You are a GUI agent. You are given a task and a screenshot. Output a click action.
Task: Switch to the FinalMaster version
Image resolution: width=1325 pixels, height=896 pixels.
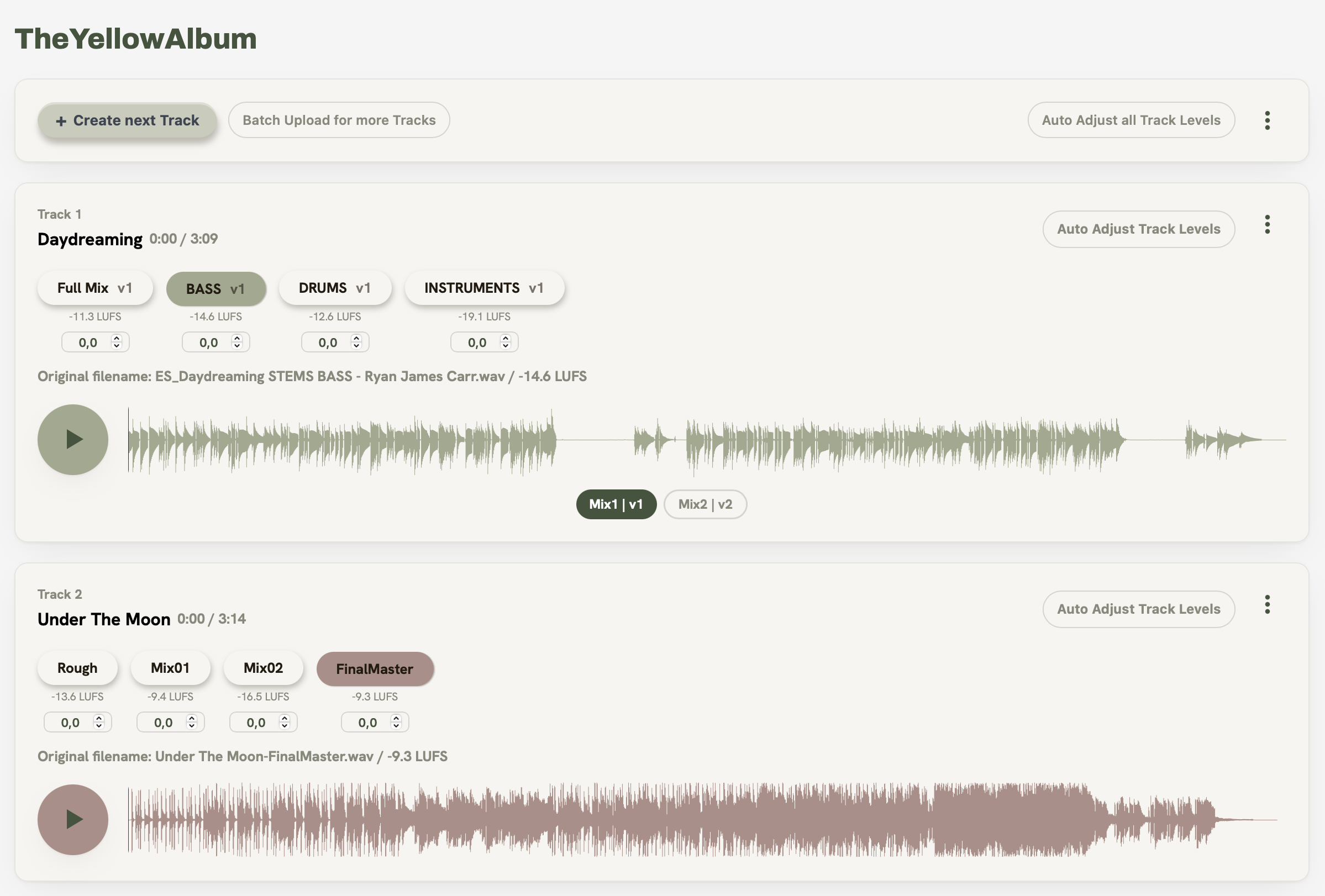click(375, 669)
